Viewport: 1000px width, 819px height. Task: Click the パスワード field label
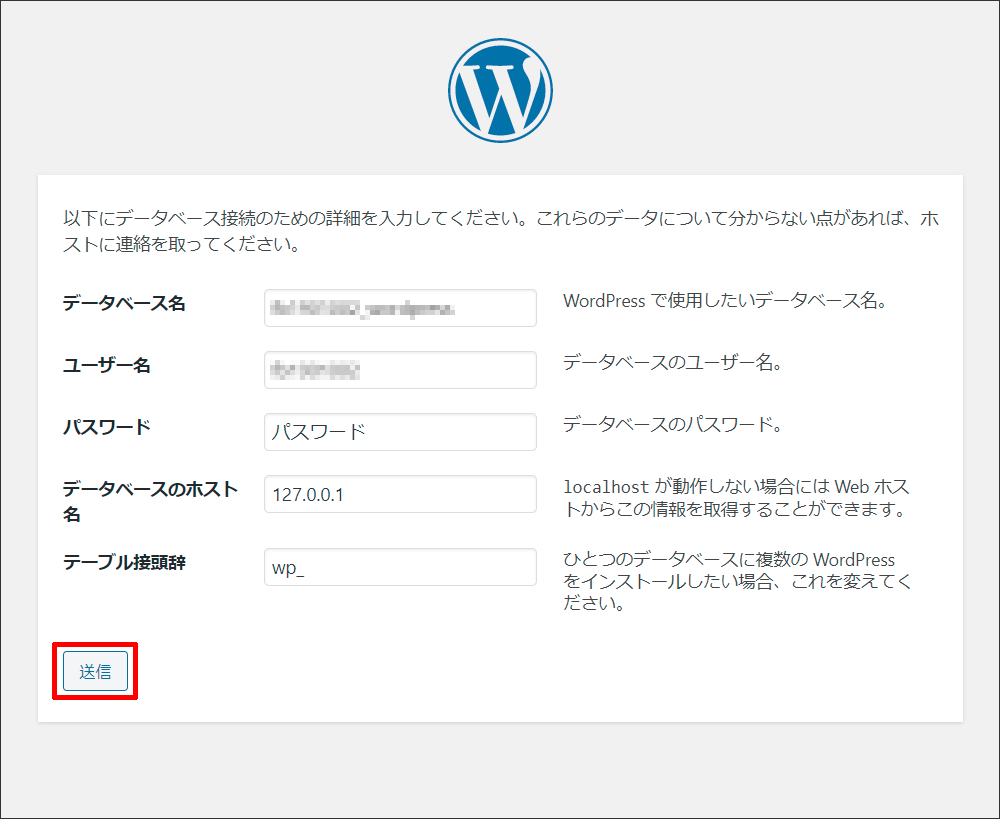(107, 427)
